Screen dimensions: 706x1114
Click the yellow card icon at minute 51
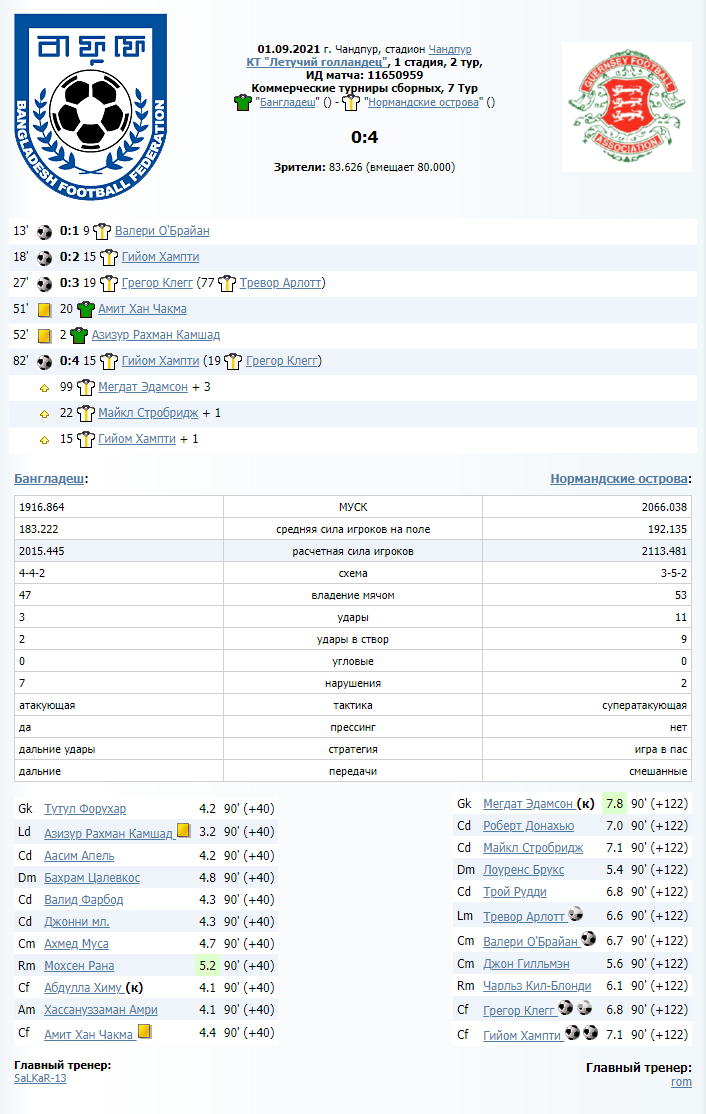pyautogui.click(x=44, y=310)
